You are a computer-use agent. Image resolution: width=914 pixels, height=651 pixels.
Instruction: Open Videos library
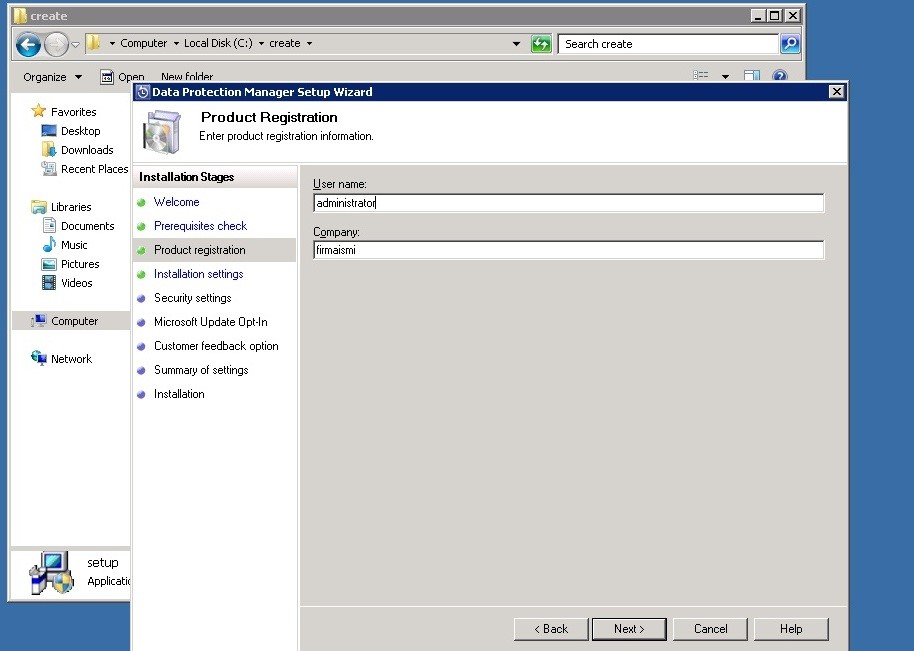tap(76, 283)
